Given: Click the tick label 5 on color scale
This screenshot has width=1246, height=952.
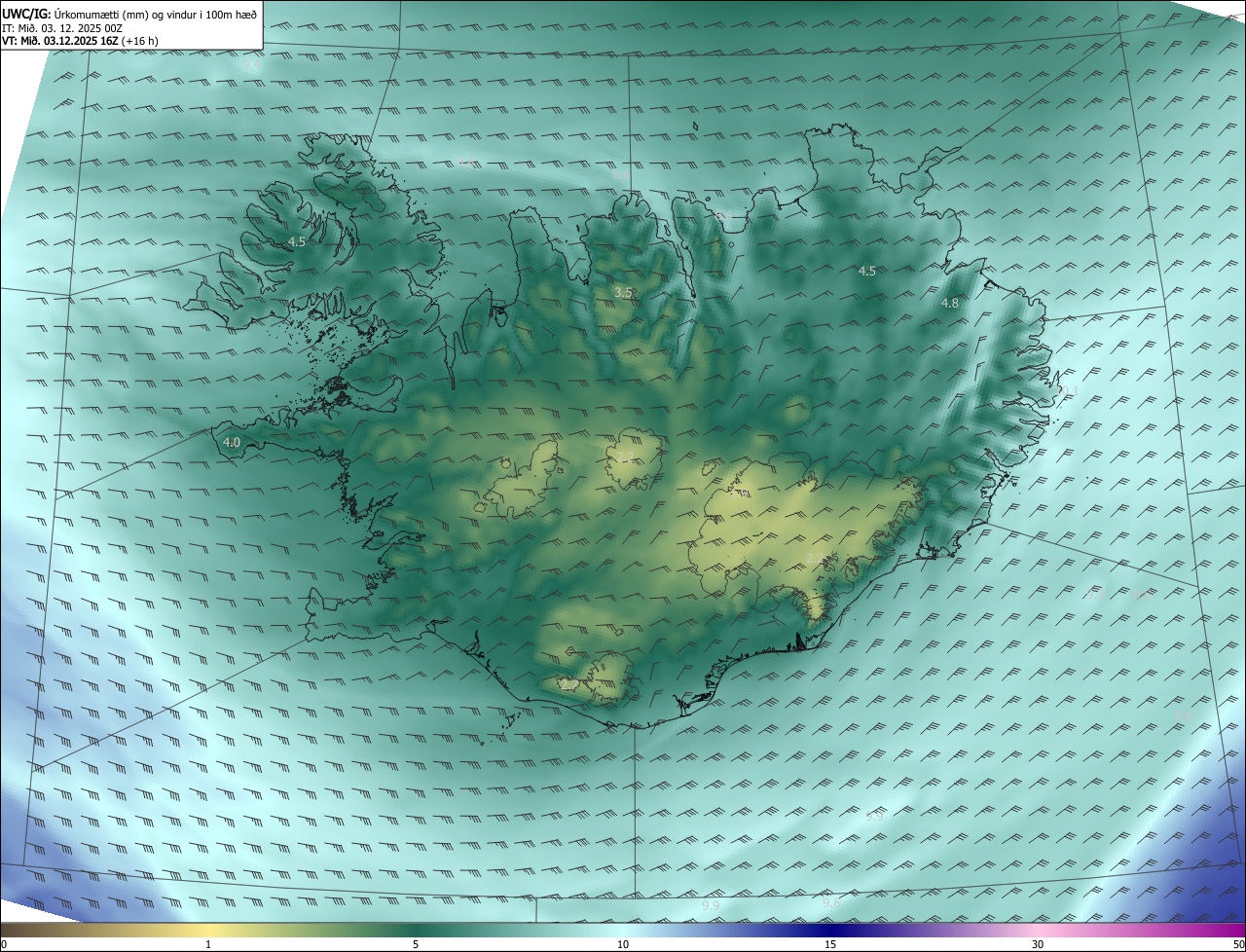Looking at the screenshot, I should tap(416, 944).
